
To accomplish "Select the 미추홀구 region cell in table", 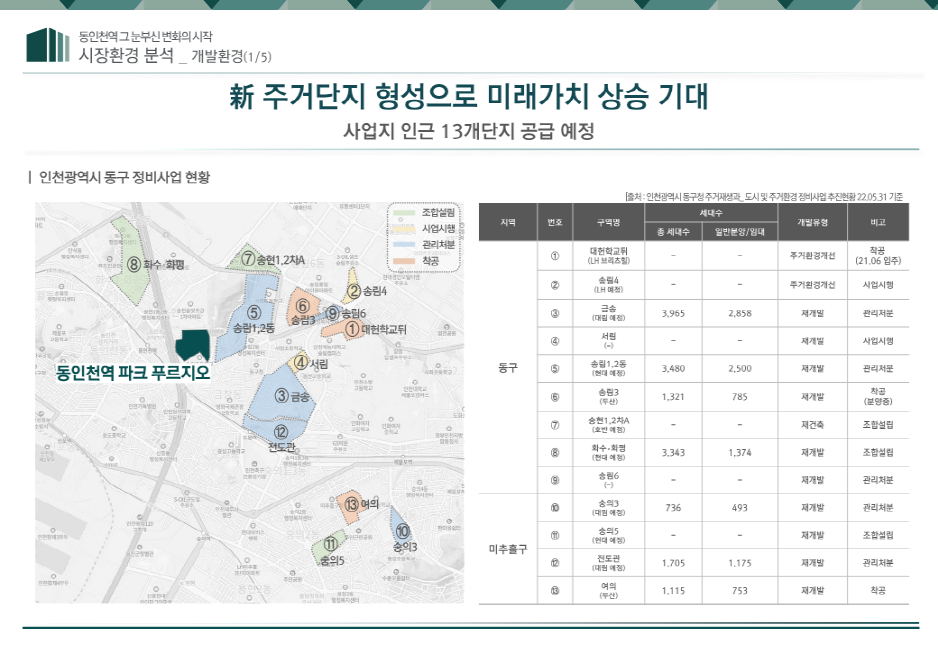I will 507,549.
